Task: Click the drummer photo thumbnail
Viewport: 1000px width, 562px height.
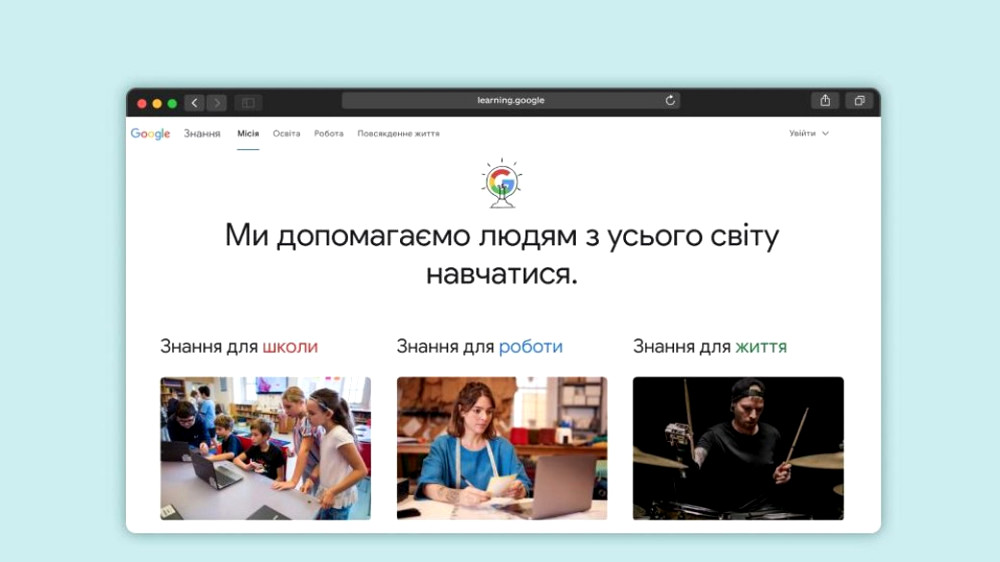Action: pyautogui.click(x=738, y=448)
